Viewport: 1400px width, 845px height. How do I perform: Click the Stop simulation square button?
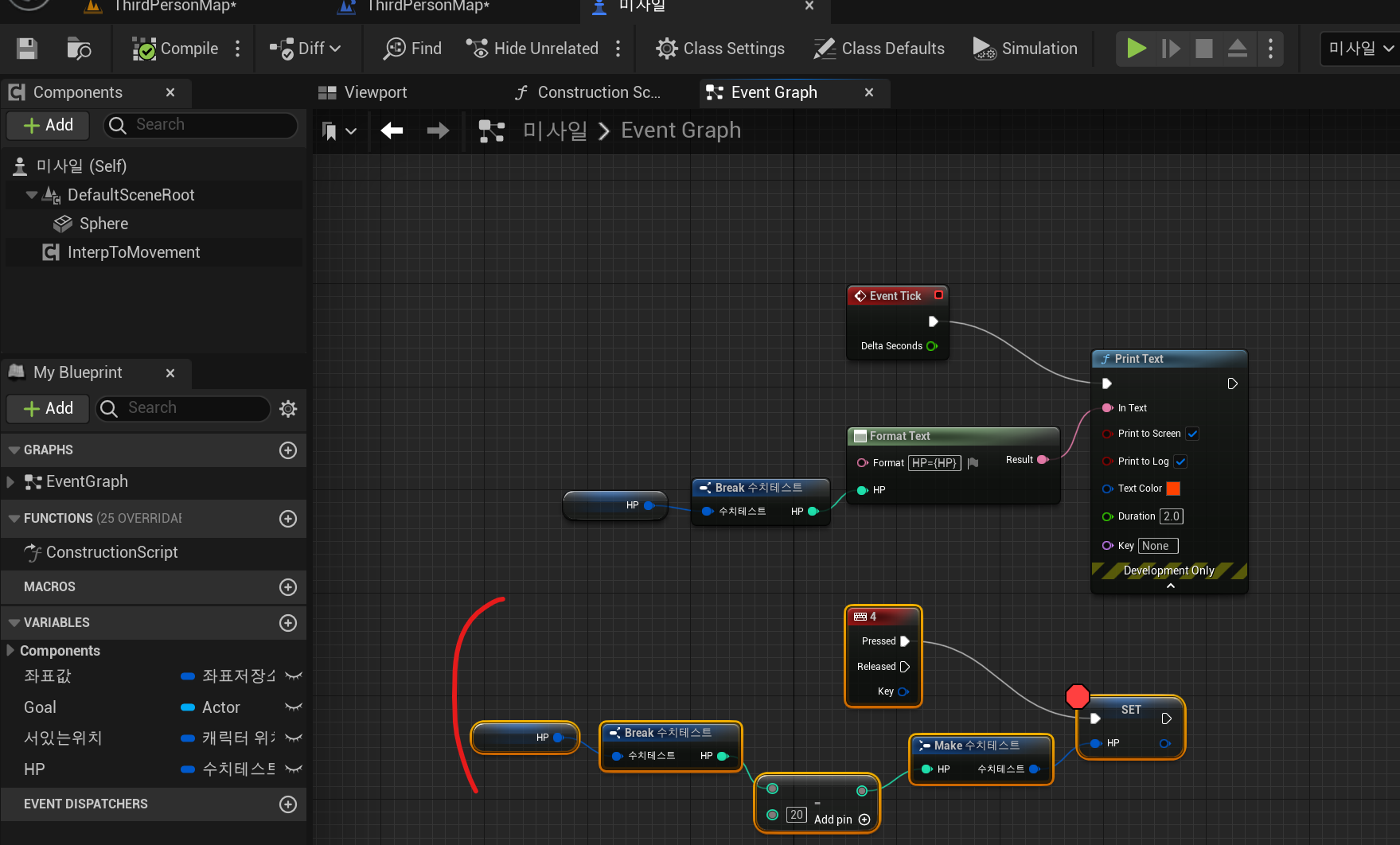coord(1204,49)
